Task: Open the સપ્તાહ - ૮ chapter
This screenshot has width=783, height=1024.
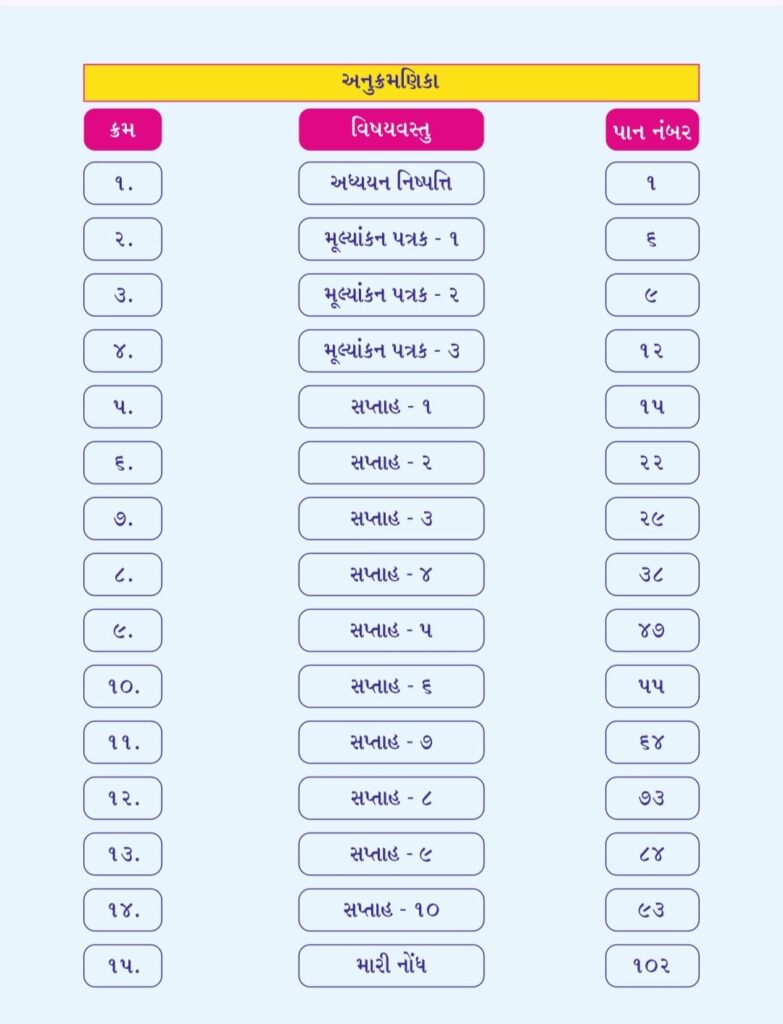Action: pyautogui.click(x=391, y=798)
